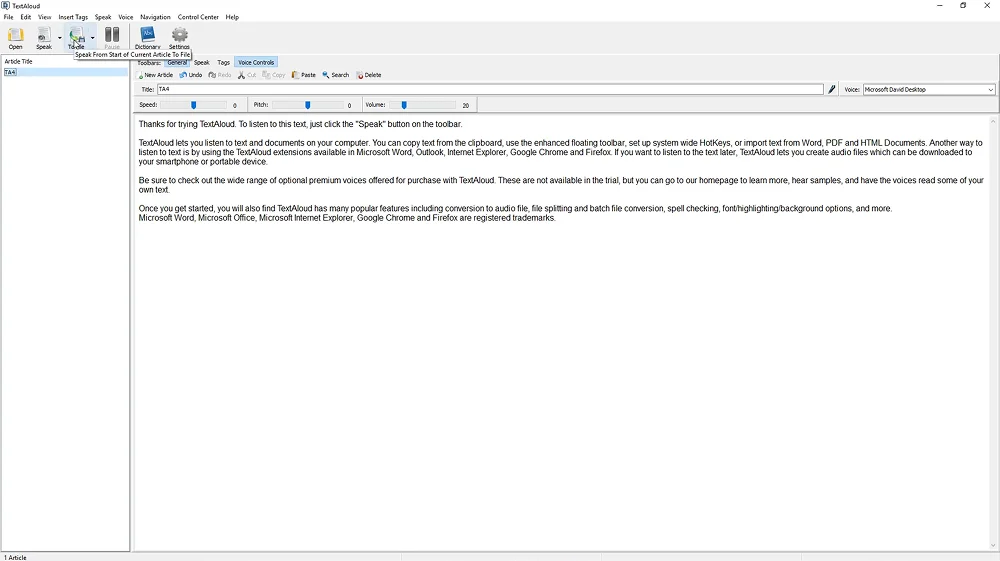1000x561 pixels.
Task: Click the To File speak icon
Action: [76, 37]
